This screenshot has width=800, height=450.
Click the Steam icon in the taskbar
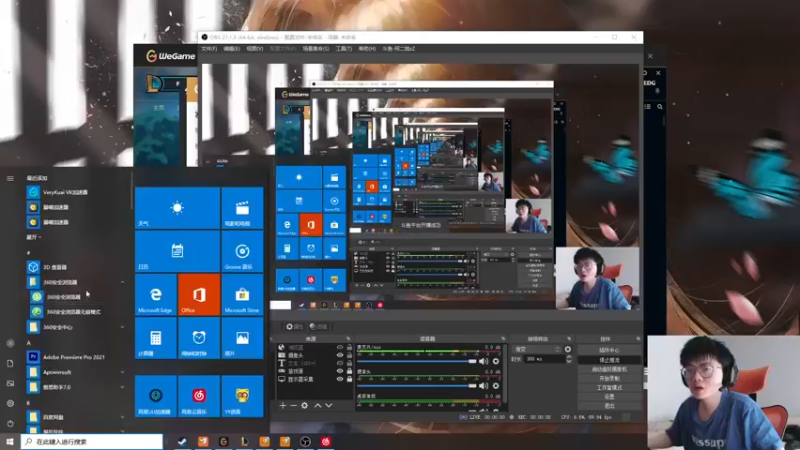tap(182, 442)
